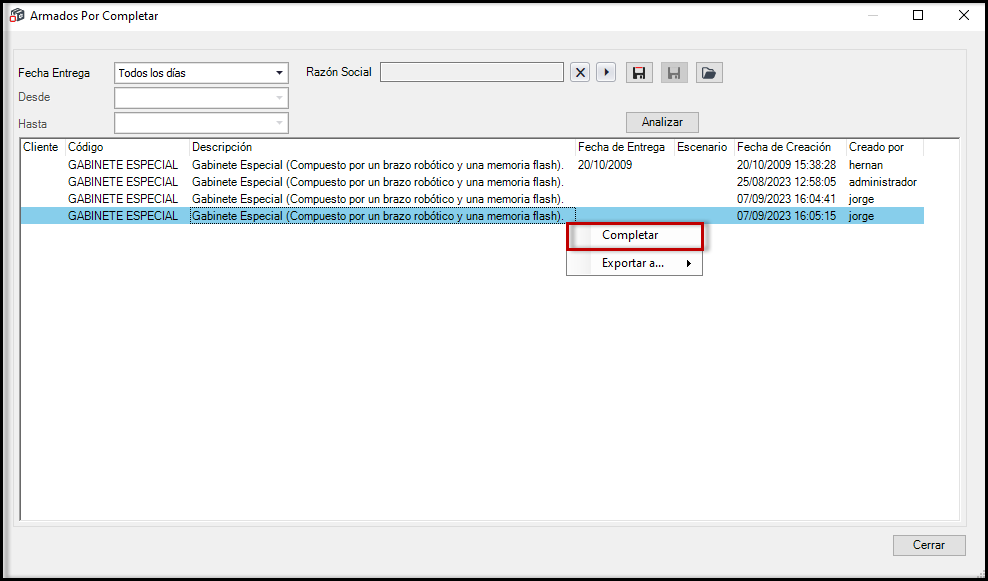Open the Desde date dropdown
This screenshot has height=581, width=988.
point(279,98)
